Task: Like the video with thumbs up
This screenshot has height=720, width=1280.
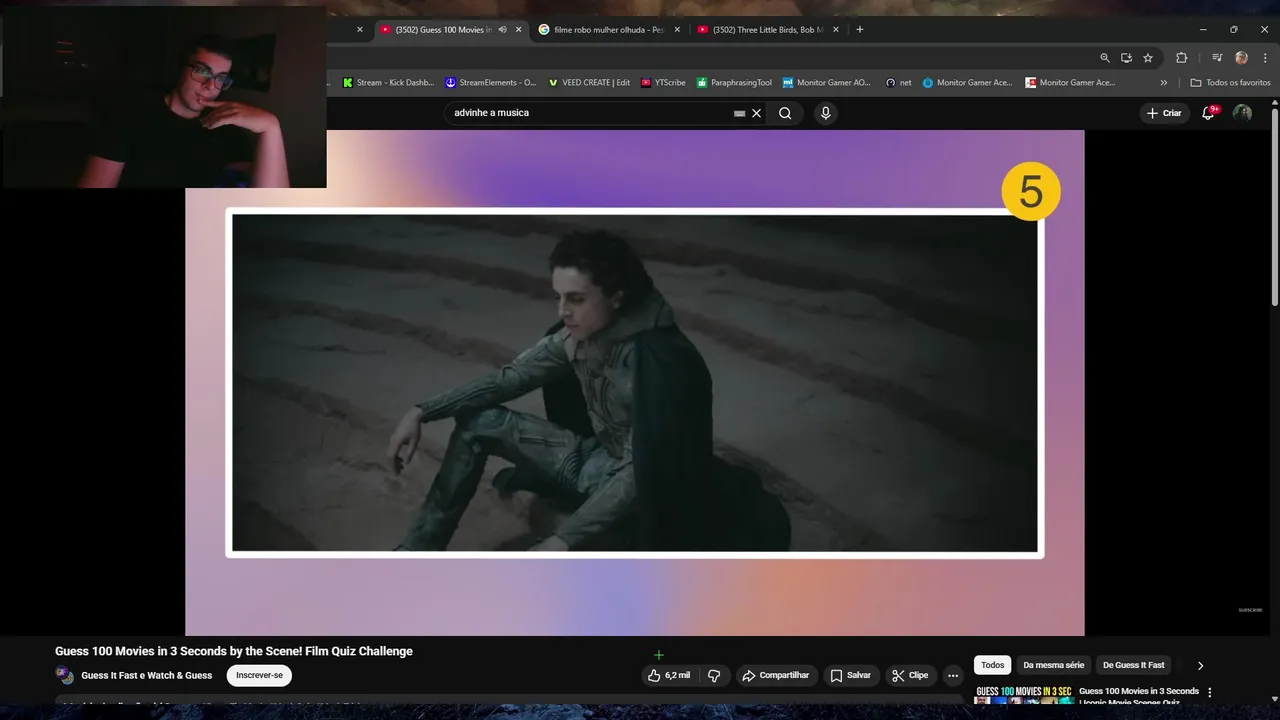Action: [x=669, y=675]
